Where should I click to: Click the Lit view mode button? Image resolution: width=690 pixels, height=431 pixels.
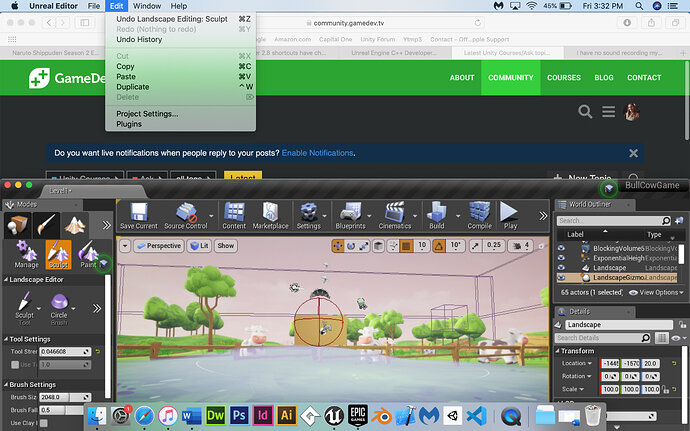point(199,246)
